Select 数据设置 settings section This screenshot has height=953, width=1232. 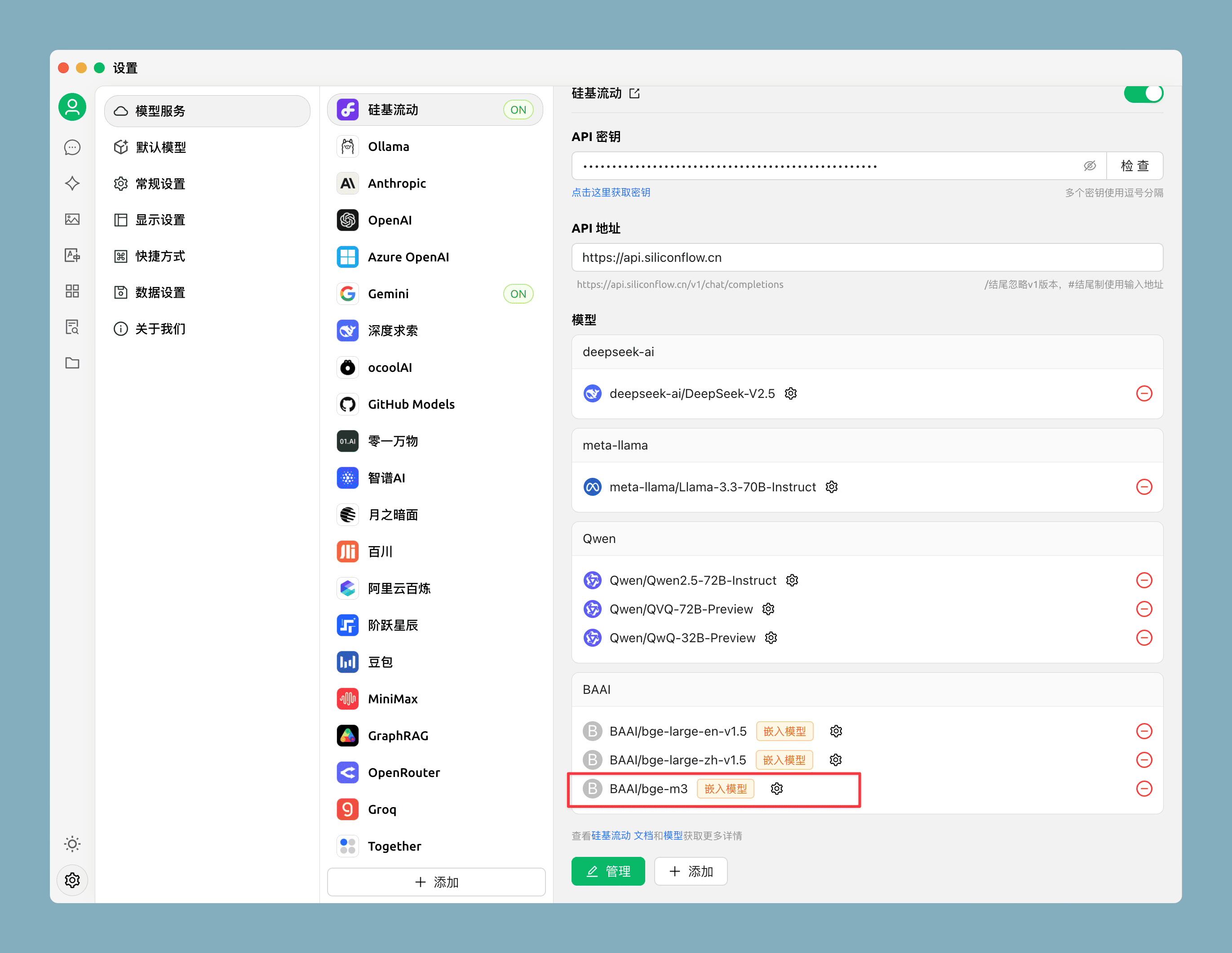(207, 293)
